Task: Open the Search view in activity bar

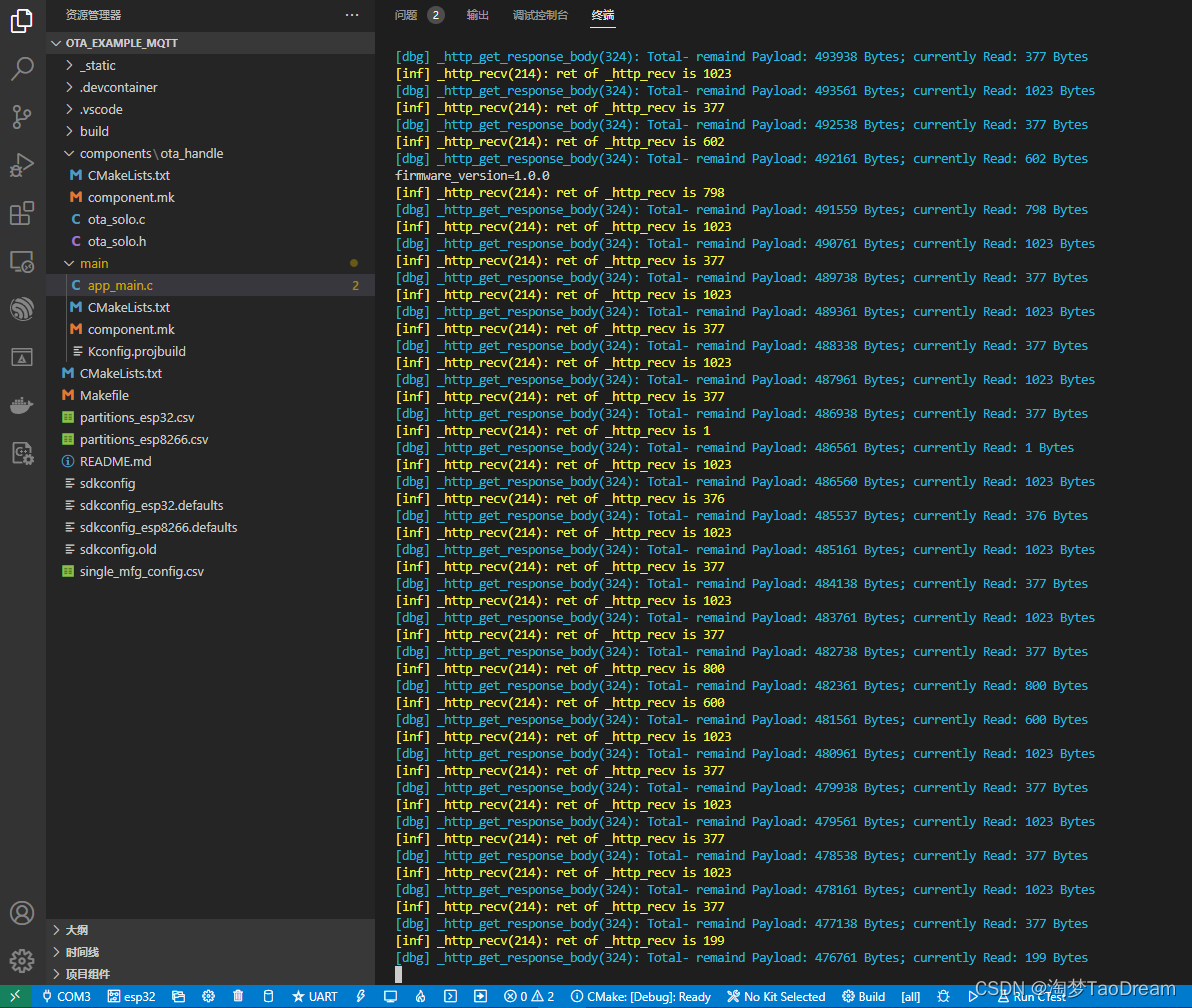Action: (22, 68)
